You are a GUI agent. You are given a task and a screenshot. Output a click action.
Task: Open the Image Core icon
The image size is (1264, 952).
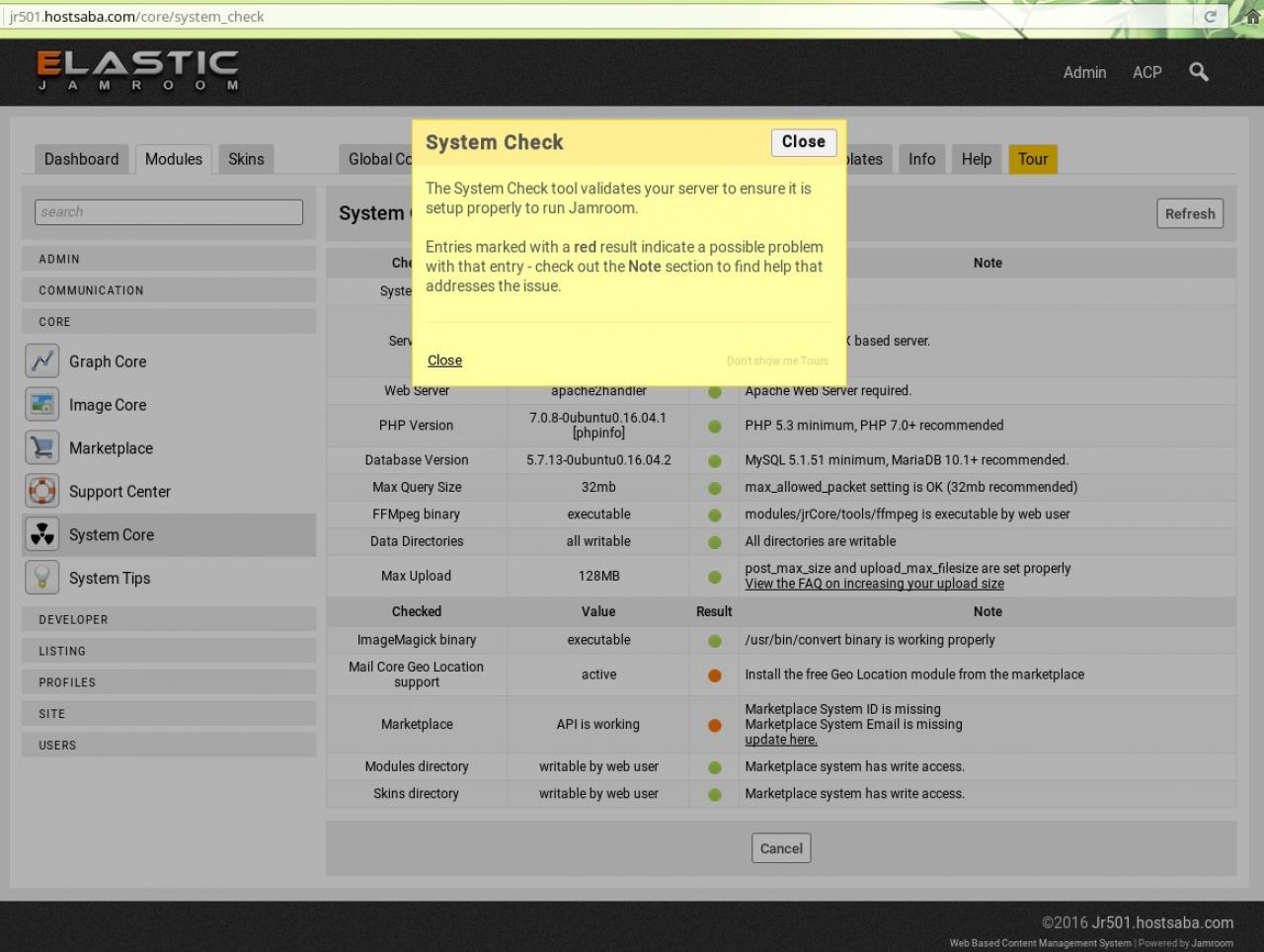pos(42,405)
